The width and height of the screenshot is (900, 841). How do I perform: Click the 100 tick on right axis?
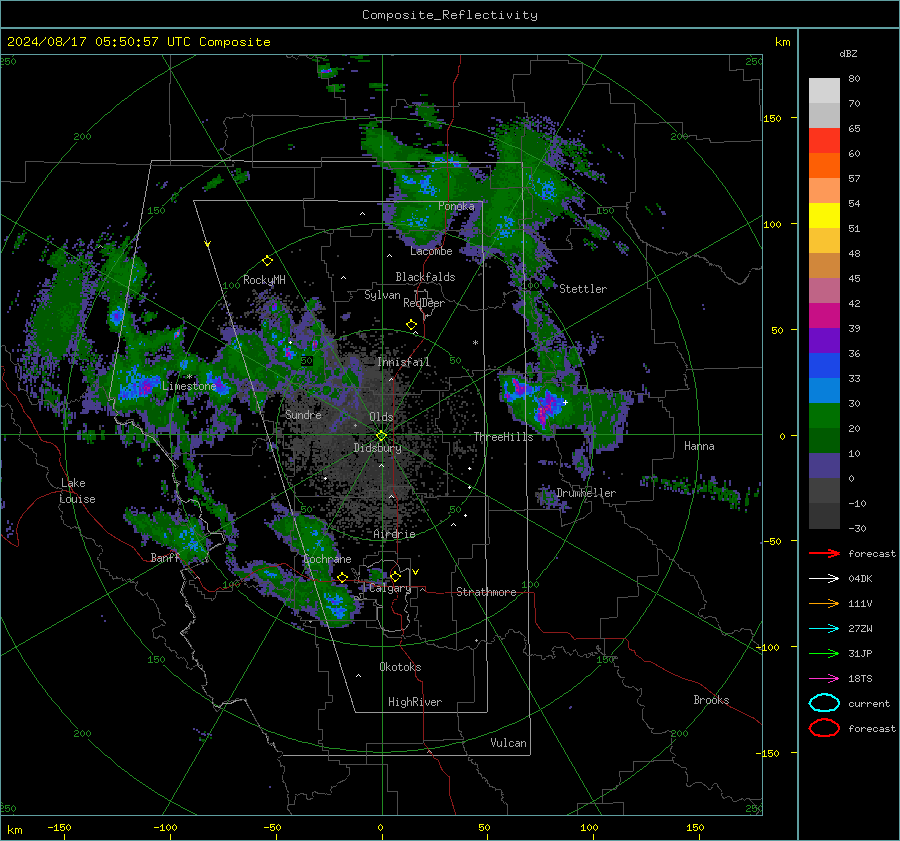point(772,224)
